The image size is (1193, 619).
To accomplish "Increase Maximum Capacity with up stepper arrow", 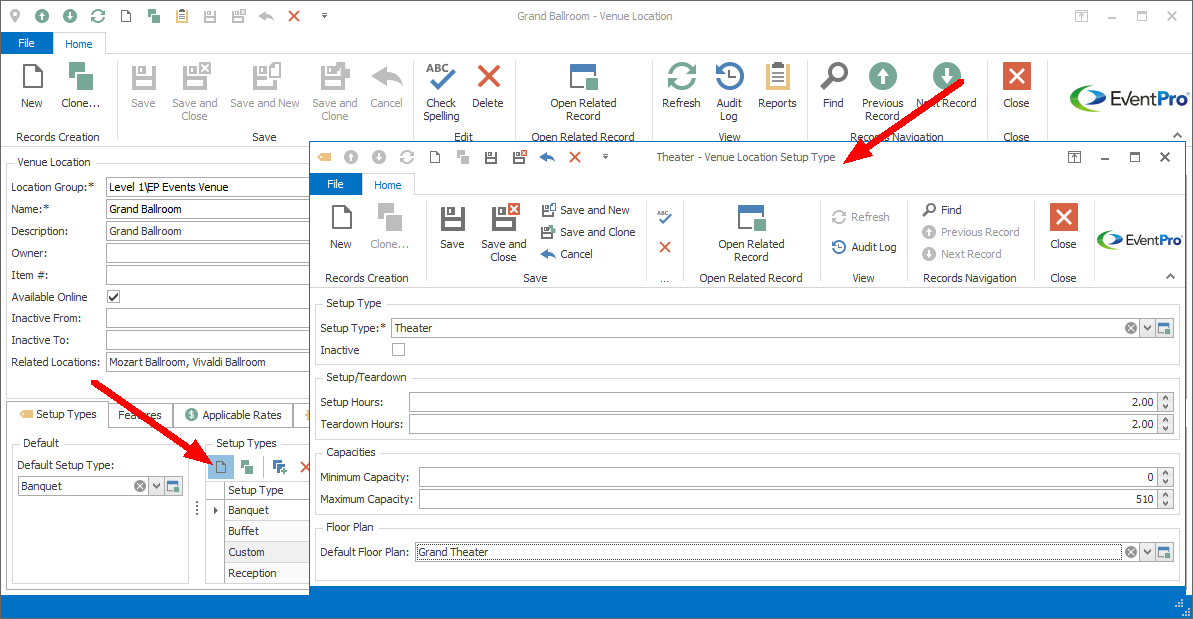I will [x=1166, y=495].
